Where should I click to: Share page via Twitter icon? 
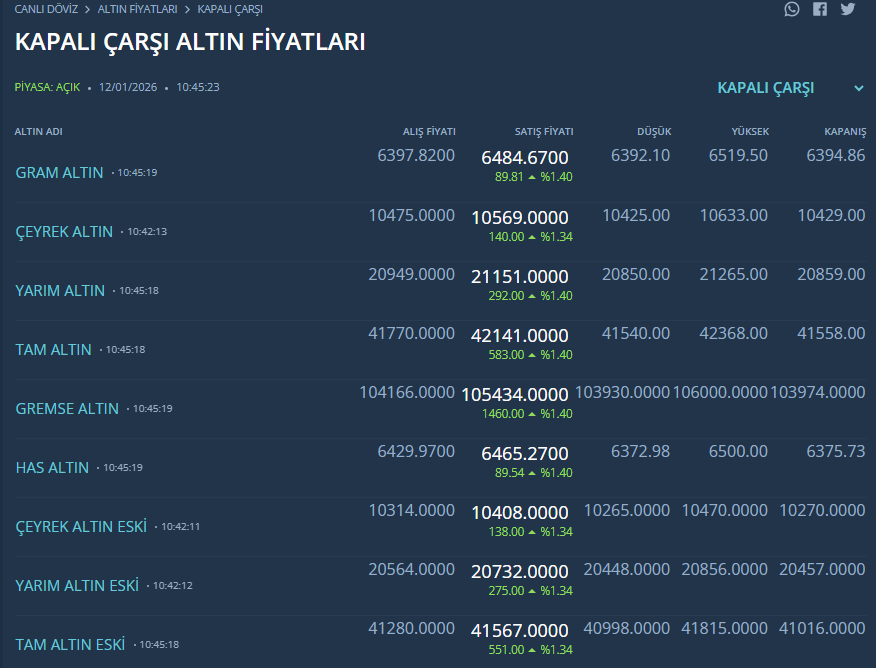pos(848,9)
